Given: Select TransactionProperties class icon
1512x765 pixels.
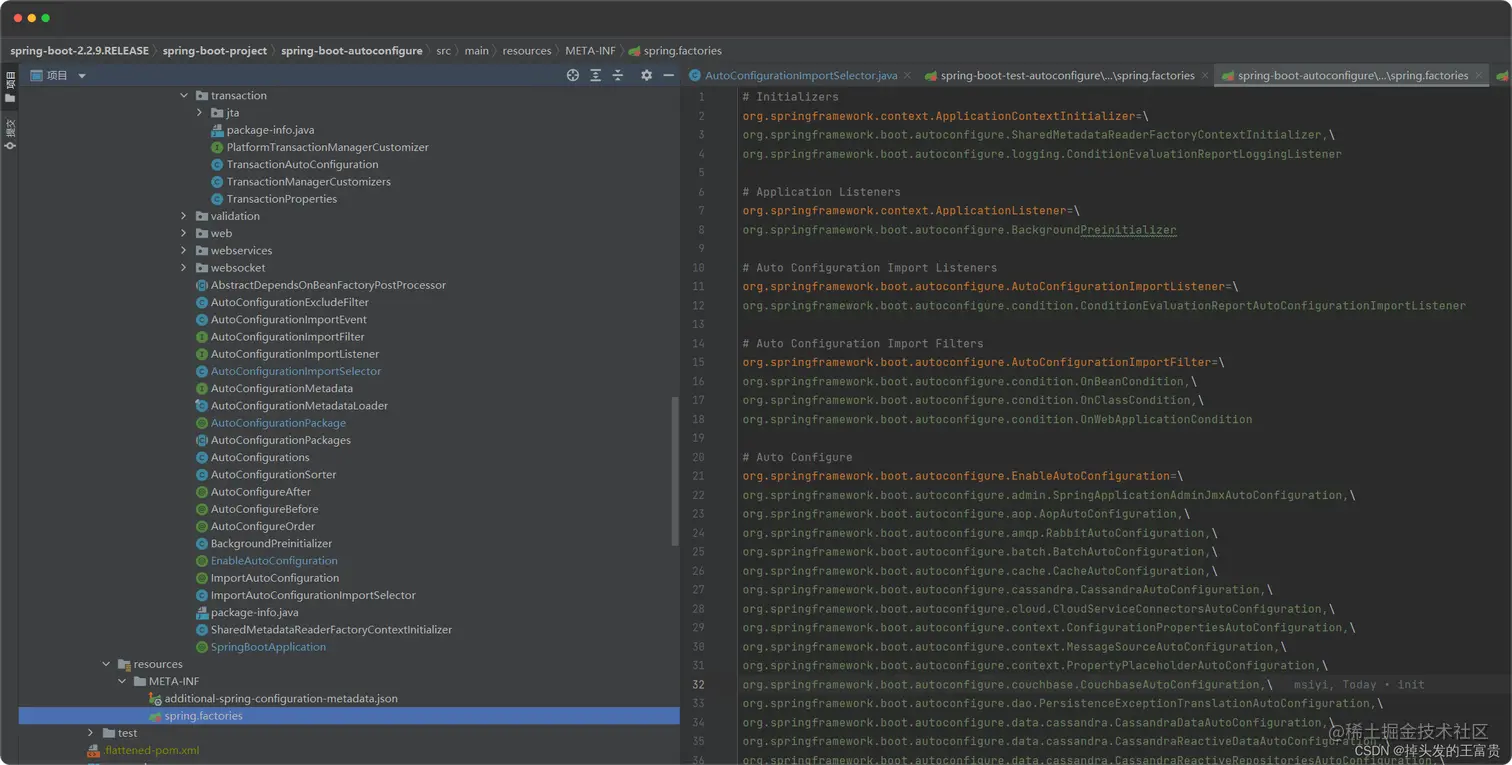Looking at the screenshot, I should pos(217,199).
